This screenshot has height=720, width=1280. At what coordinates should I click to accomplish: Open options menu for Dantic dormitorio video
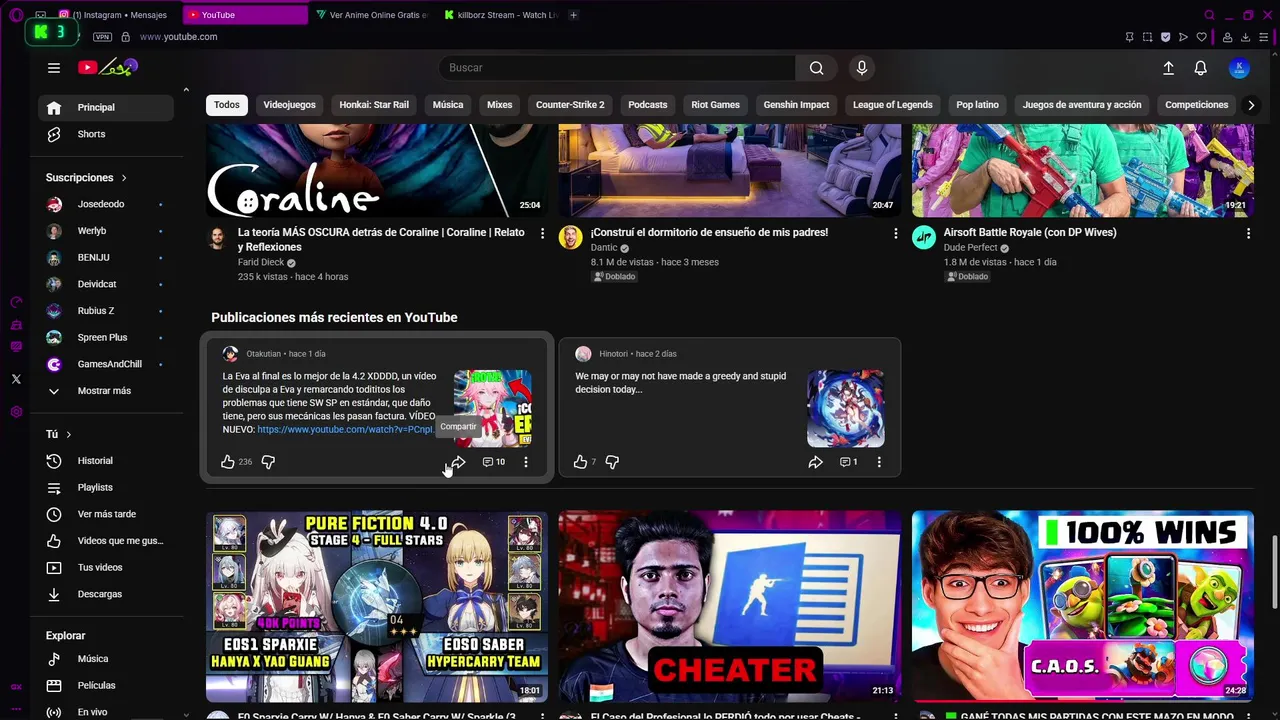[x=895, y=233]
